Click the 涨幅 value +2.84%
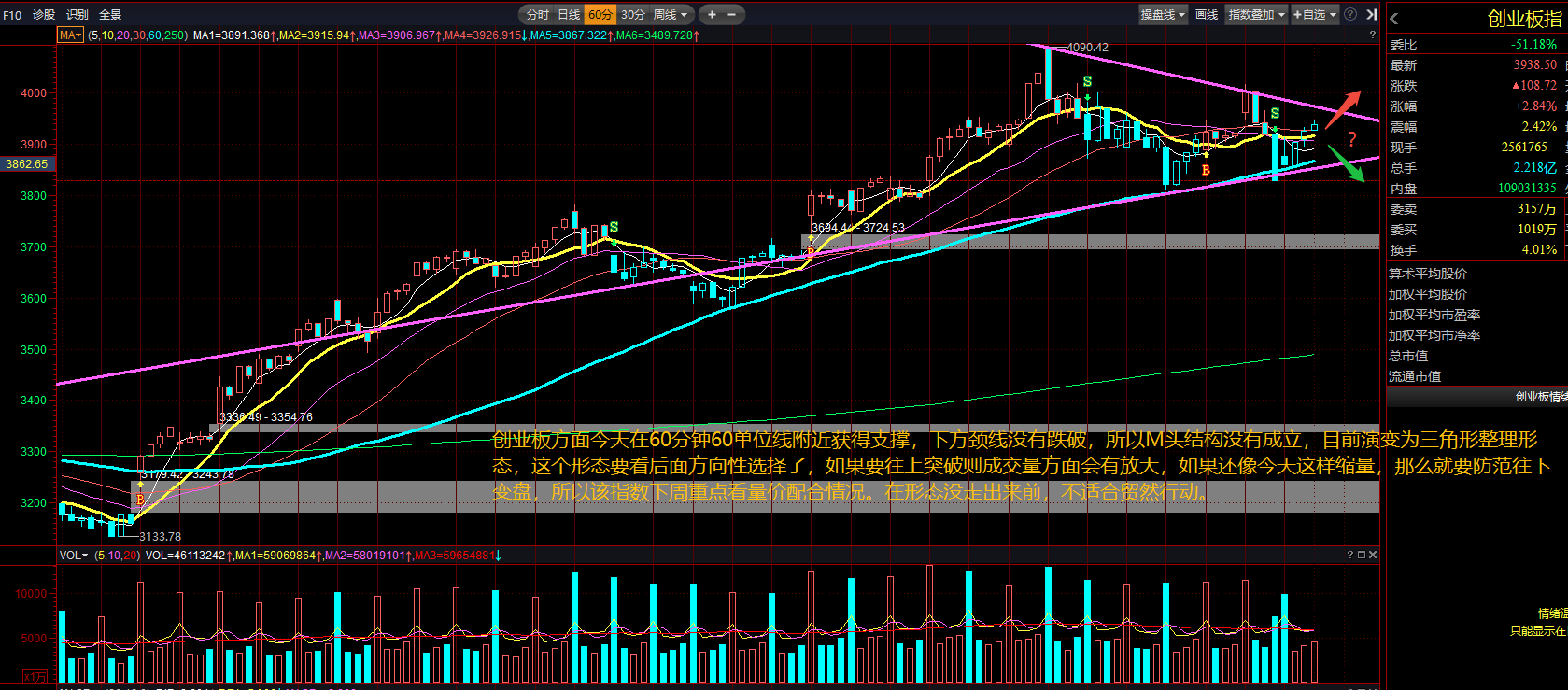 pos(1535,106)
